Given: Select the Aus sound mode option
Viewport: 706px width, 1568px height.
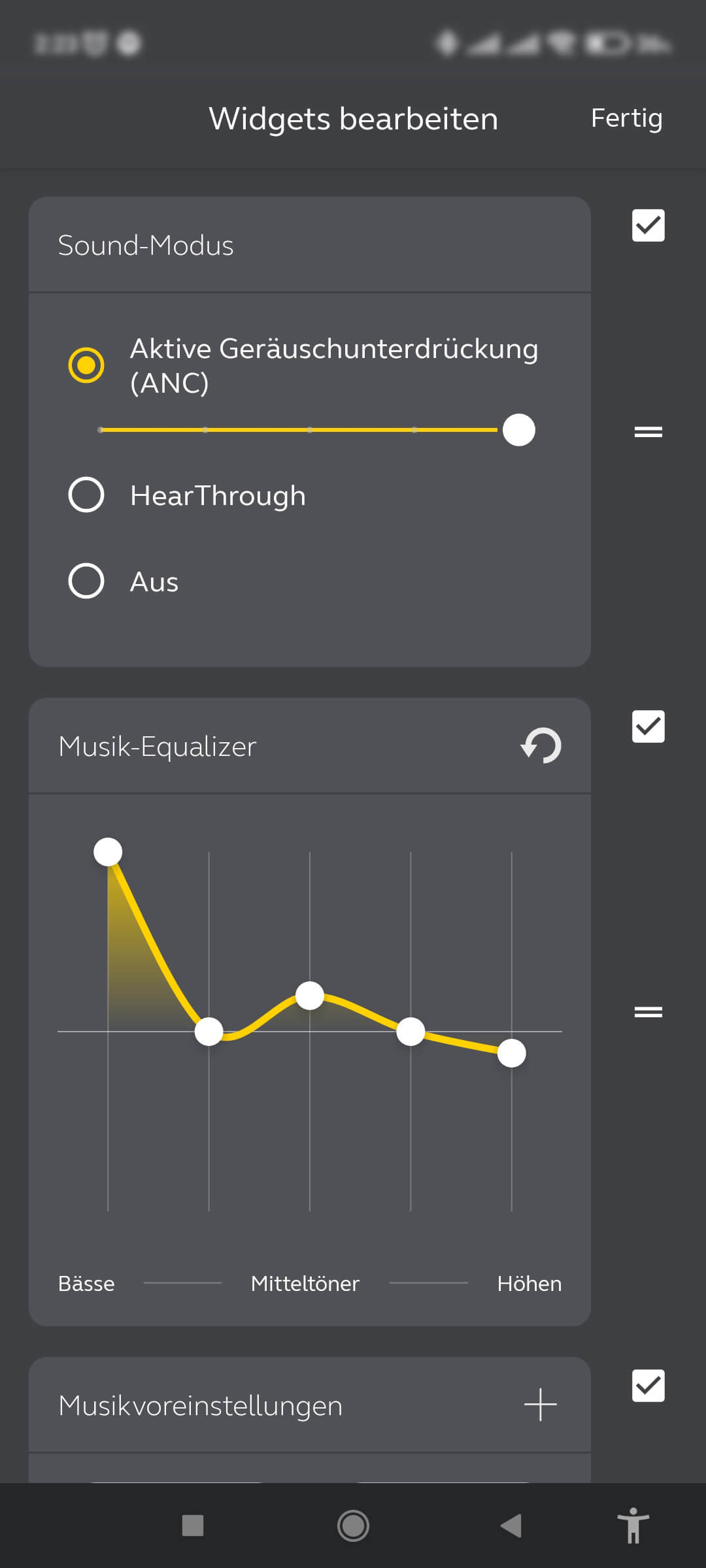Looking at the screenshot, I should pos(86,581).
